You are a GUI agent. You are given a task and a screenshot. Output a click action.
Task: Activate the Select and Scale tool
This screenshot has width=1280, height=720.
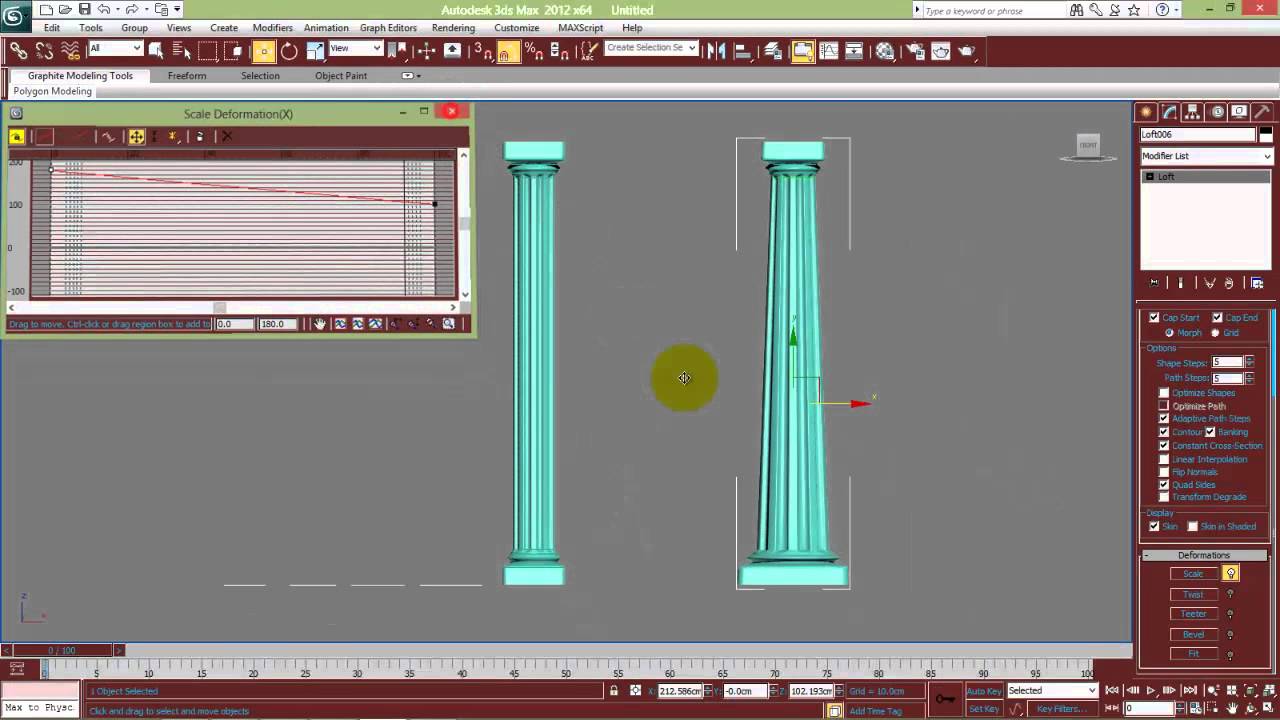coord(315,50)
